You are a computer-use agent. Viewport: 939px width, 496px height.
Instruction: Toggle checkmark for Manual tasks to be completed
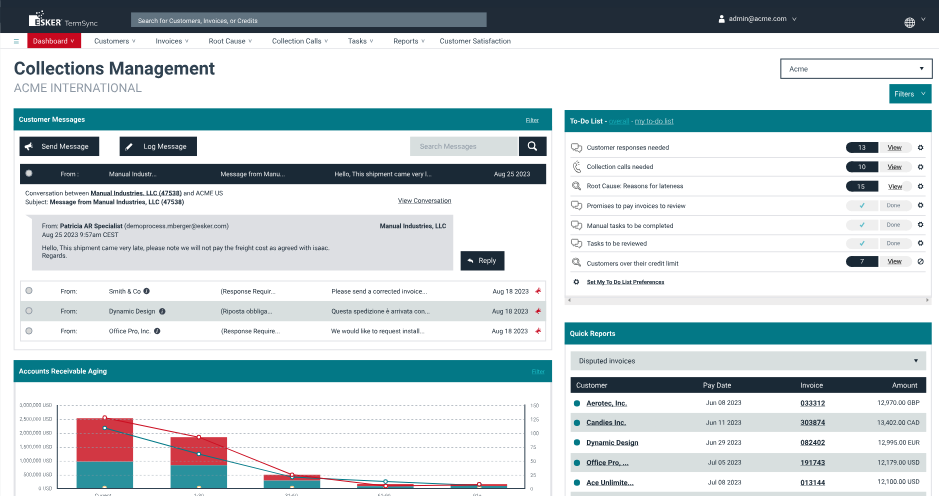coord(862,225)
